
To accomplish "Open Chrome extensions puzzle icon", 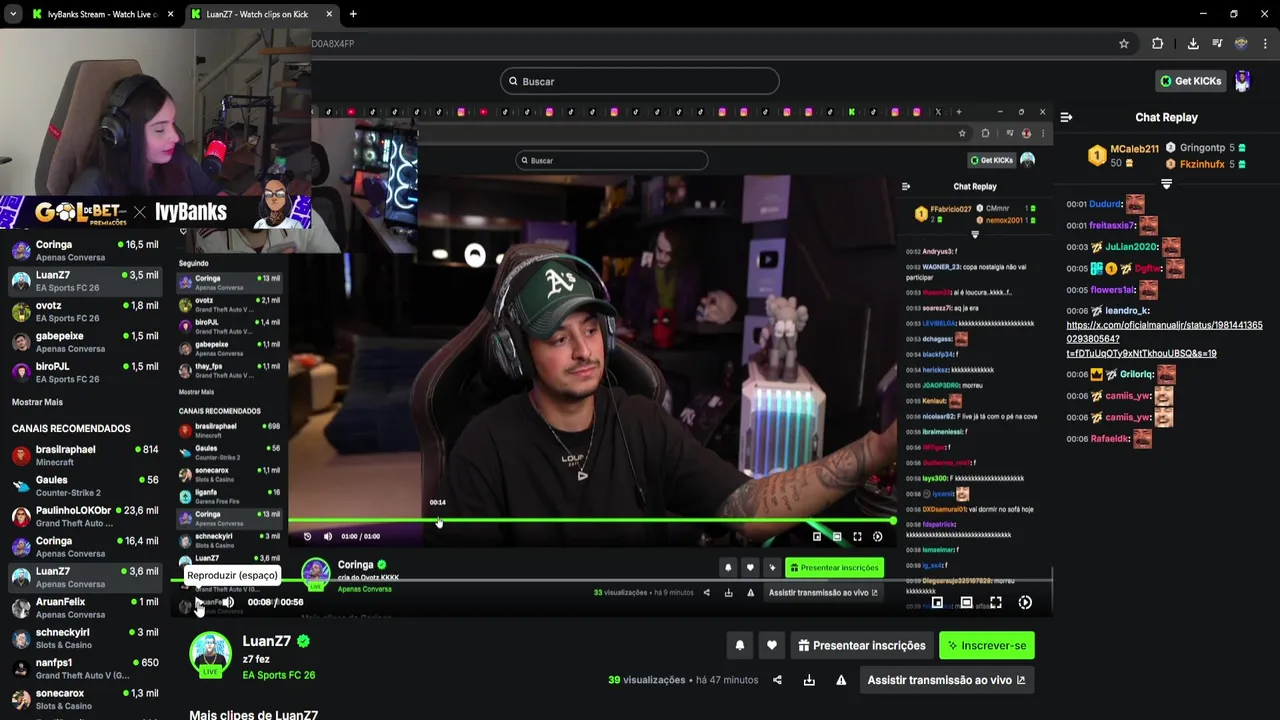I will tap(1157, 44).
